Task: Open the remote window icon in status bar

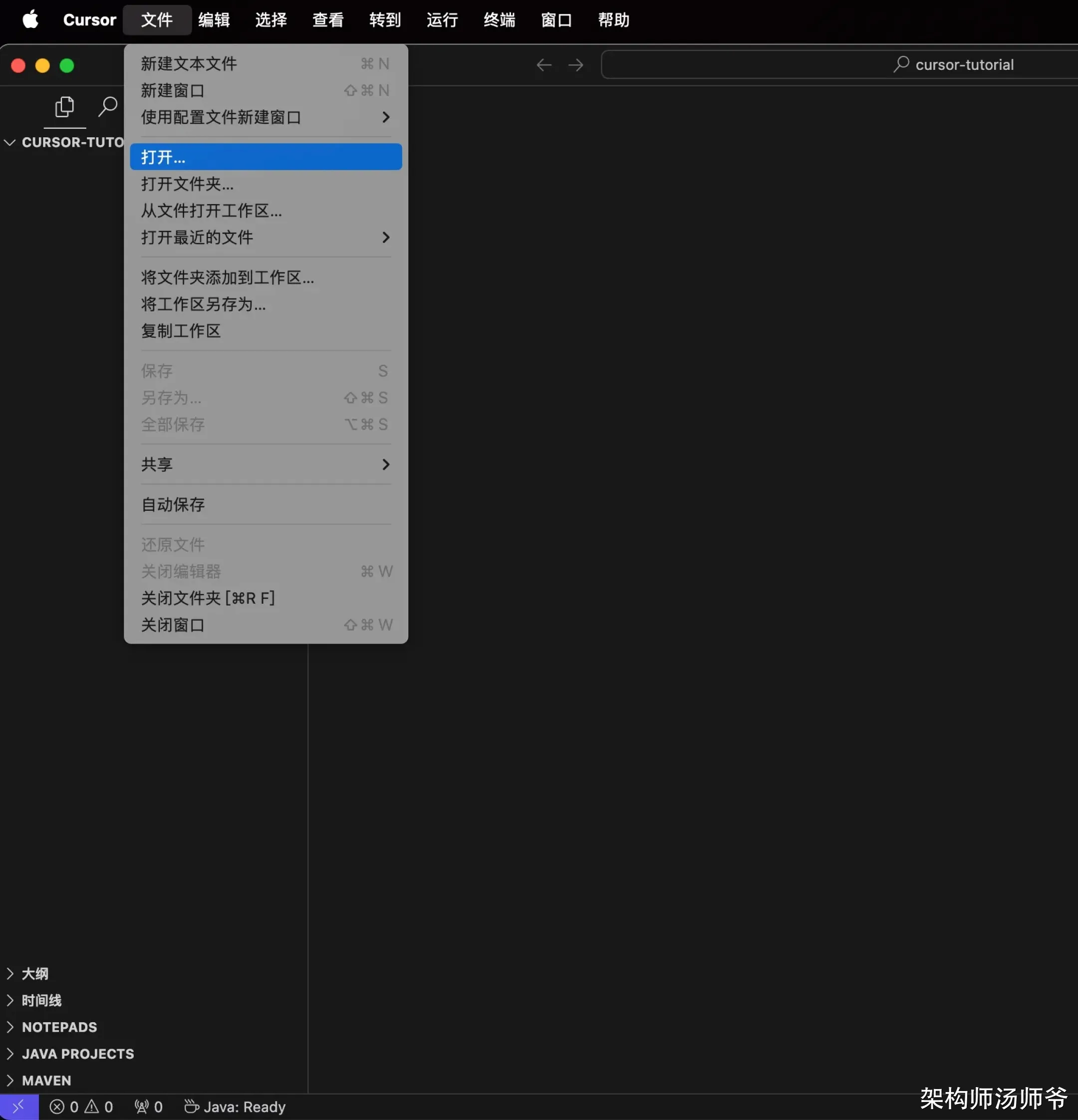Action: tap(19, 1107)
